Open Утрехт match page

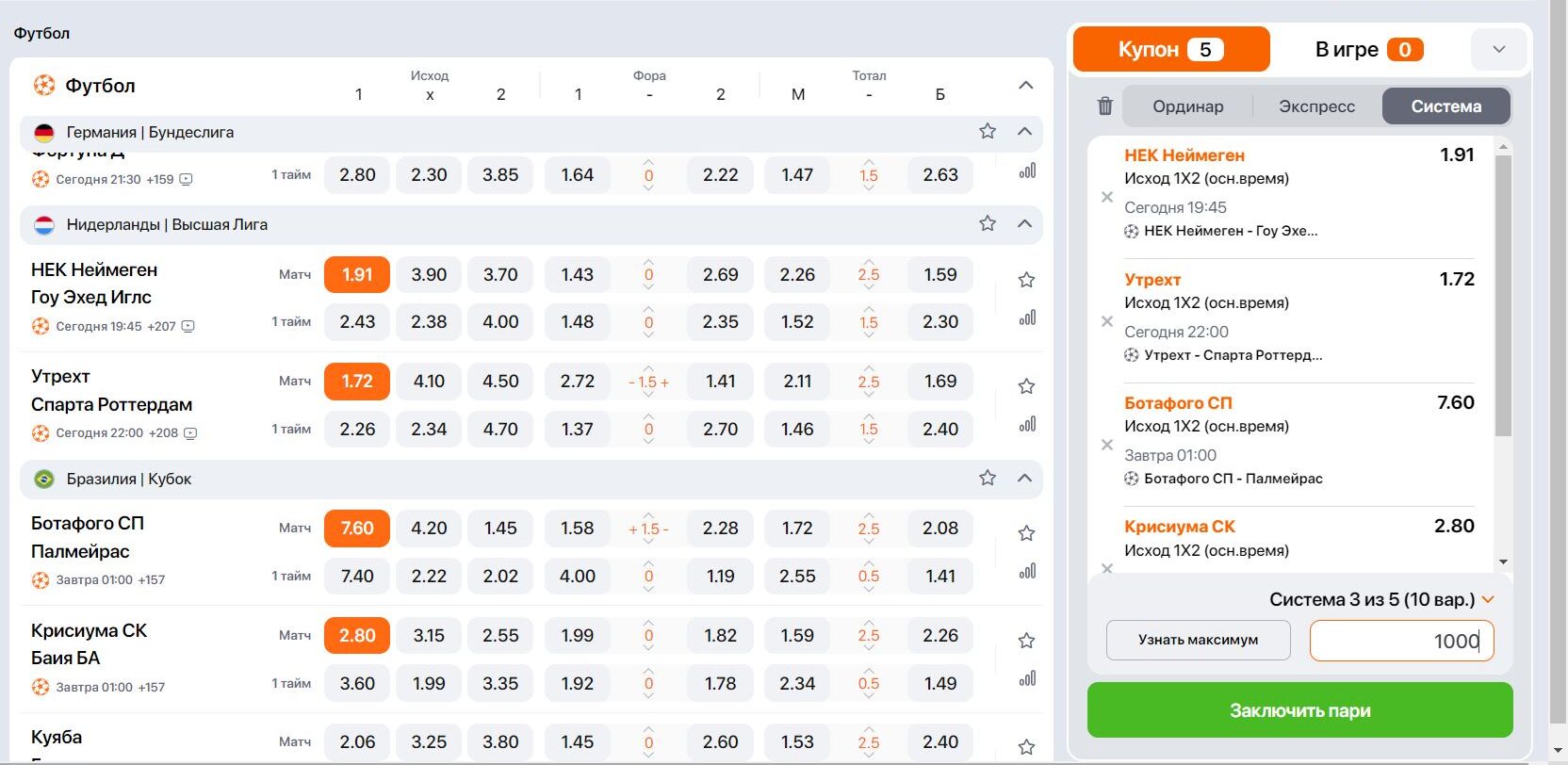coord(111,390)
